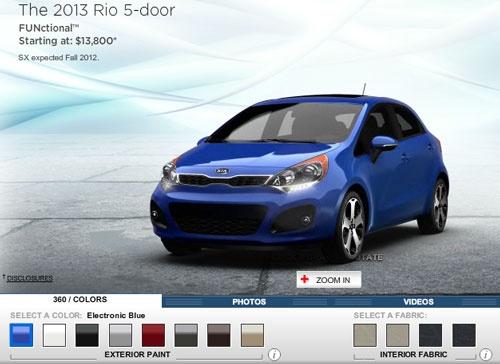Screen dimensions: 500x364
Task: Click the 'Starting at: $13,800' price text
Action: click(x=68, y=41)
